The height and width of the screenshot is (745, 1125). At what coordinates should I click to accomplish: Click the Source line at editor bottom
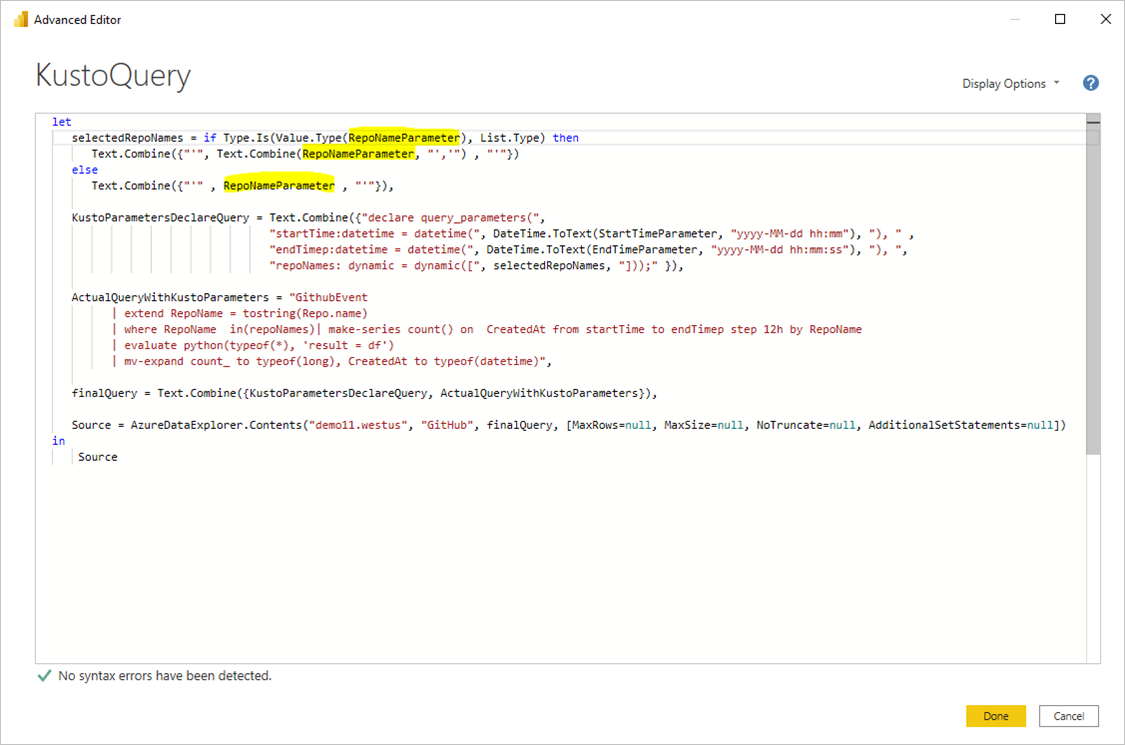(97, 456)
